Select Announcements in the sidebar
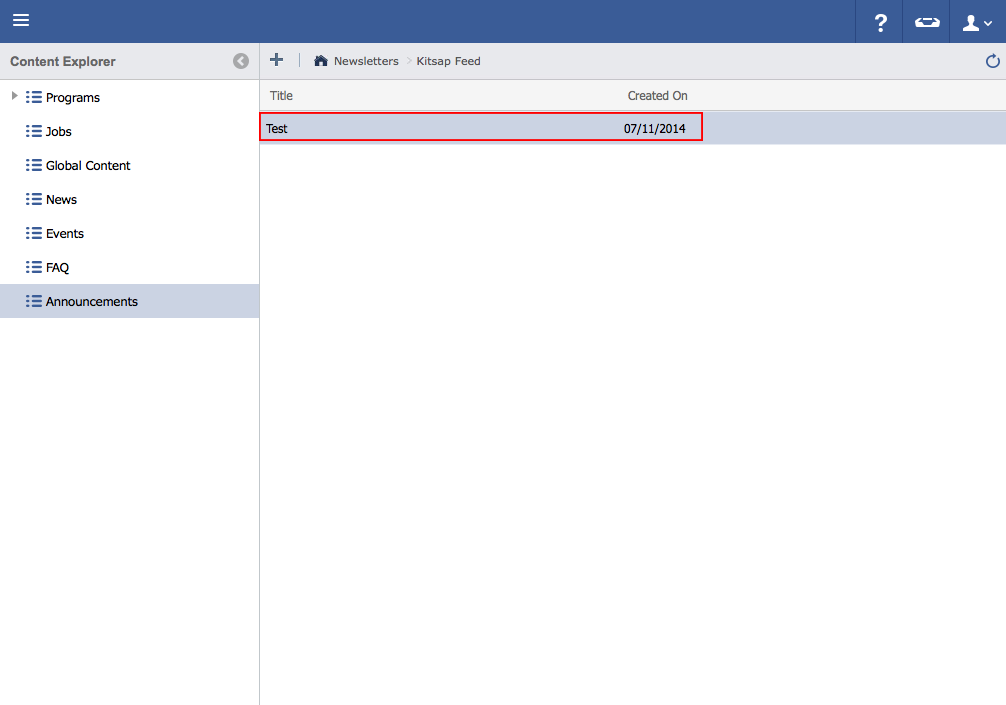This screenshot has width=1006, height=705. (x=91, y=302)
